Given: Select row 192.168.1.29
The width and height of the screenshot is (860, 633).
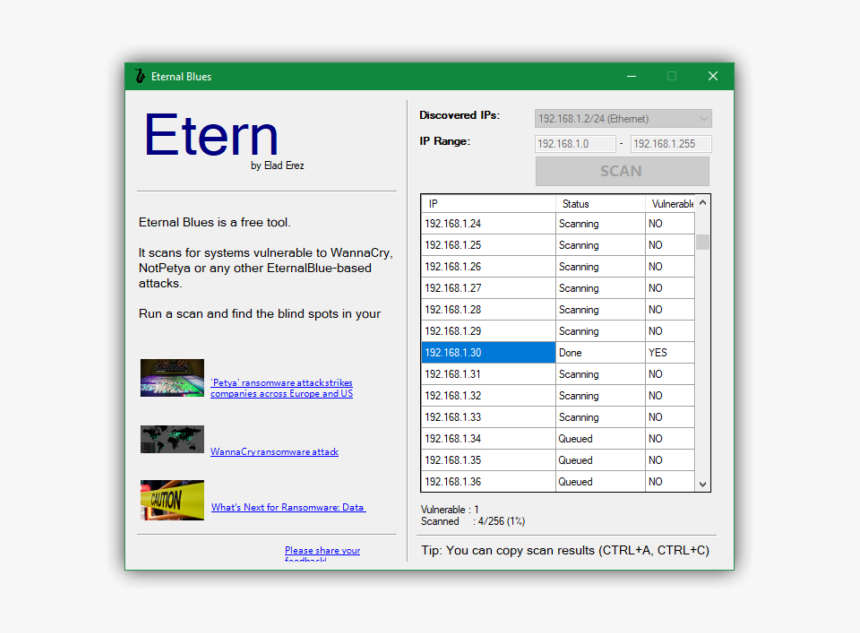Looking at the screenshot, I should coord(558,331).
